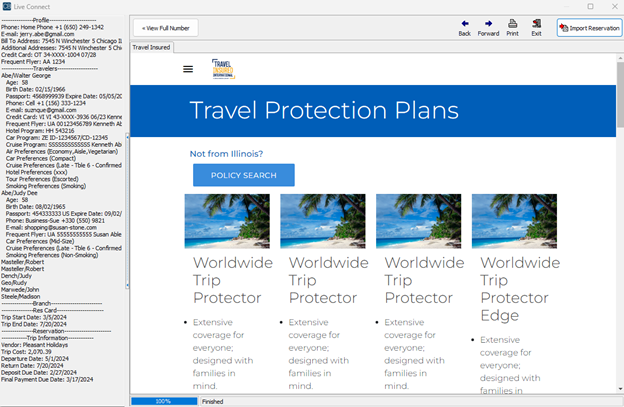Click Trip Start Date: 3/5/2024 line
624x407 pixels.
point(34,317)
